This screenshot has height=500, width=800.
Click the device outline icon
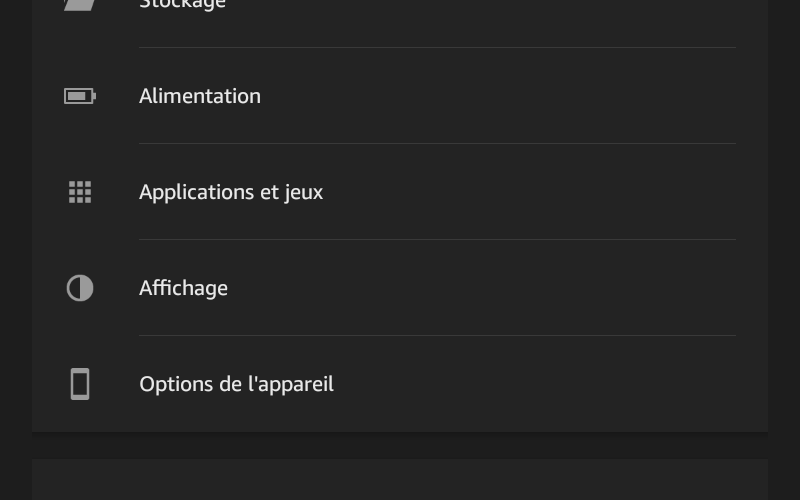80,384
